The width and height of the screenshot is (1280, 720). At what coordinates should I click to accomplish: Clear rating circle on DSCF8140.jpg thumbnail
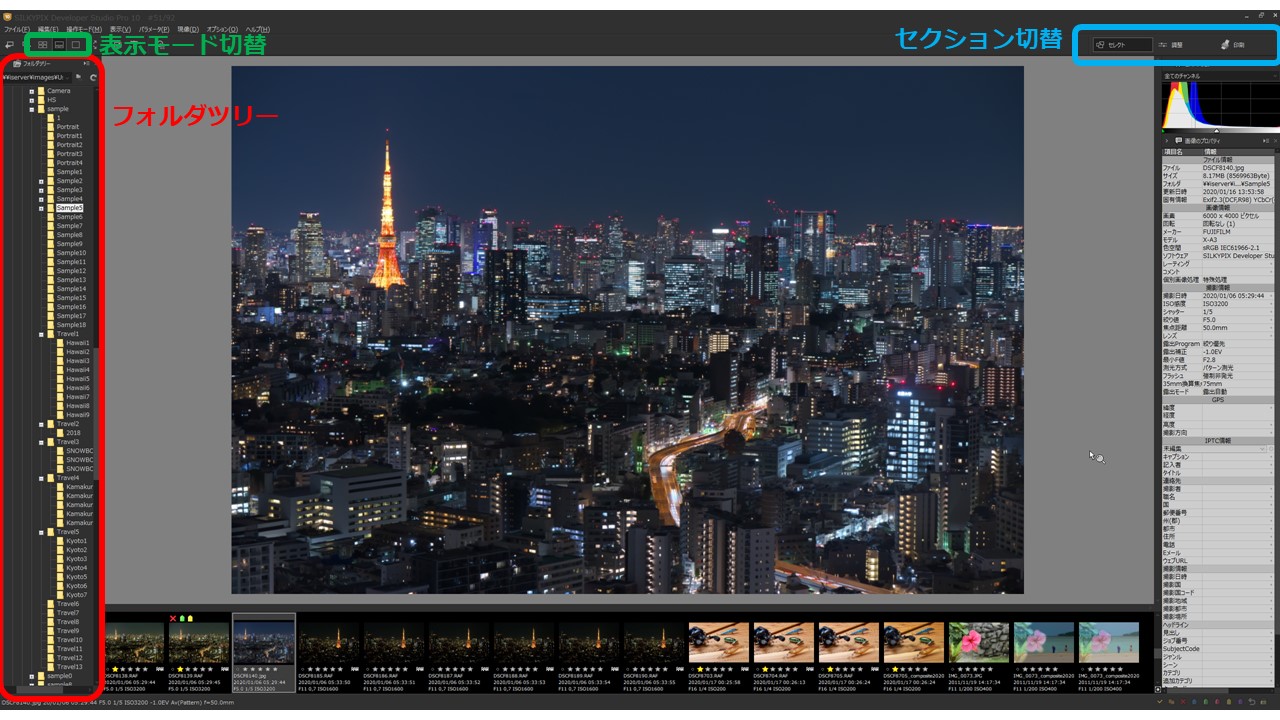[x=237, y=668]
